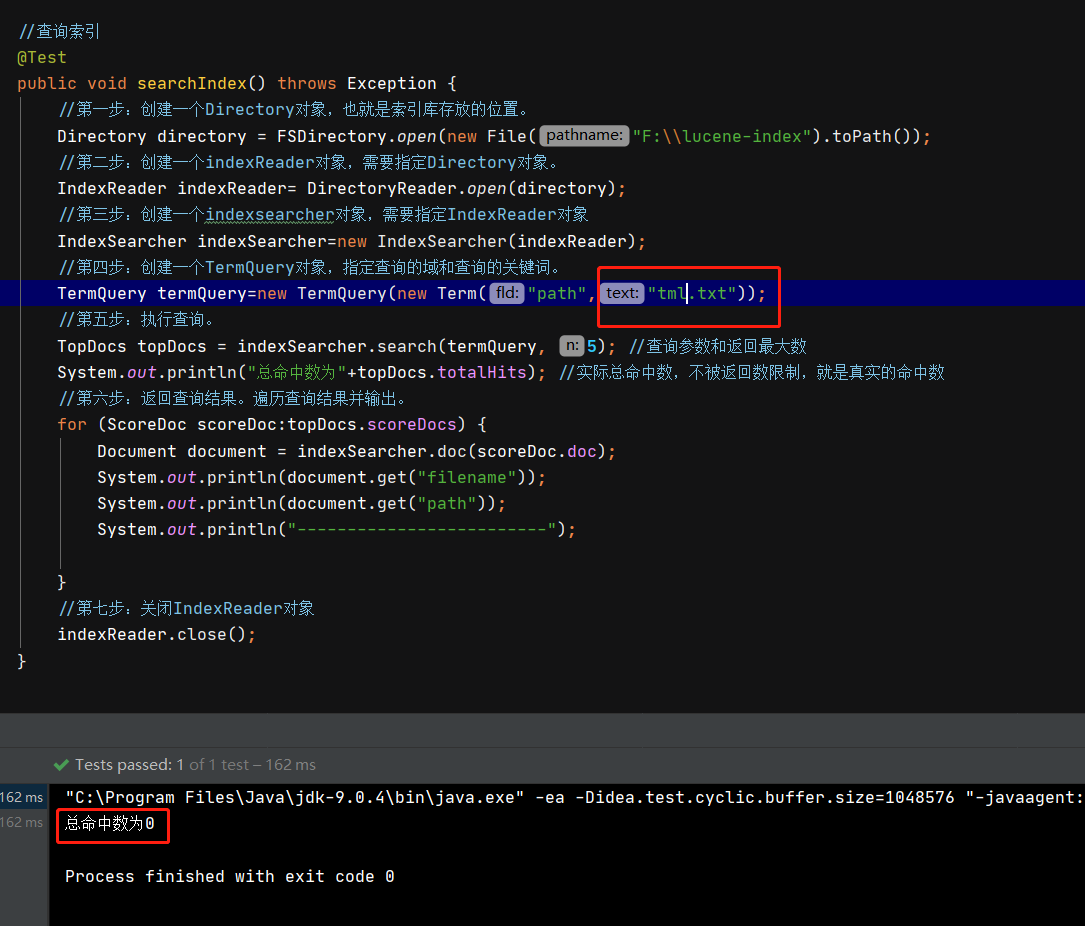Click the termQuery variable declaration name
This screenshot has width=1085, height=926.
(x=202, y=293)
